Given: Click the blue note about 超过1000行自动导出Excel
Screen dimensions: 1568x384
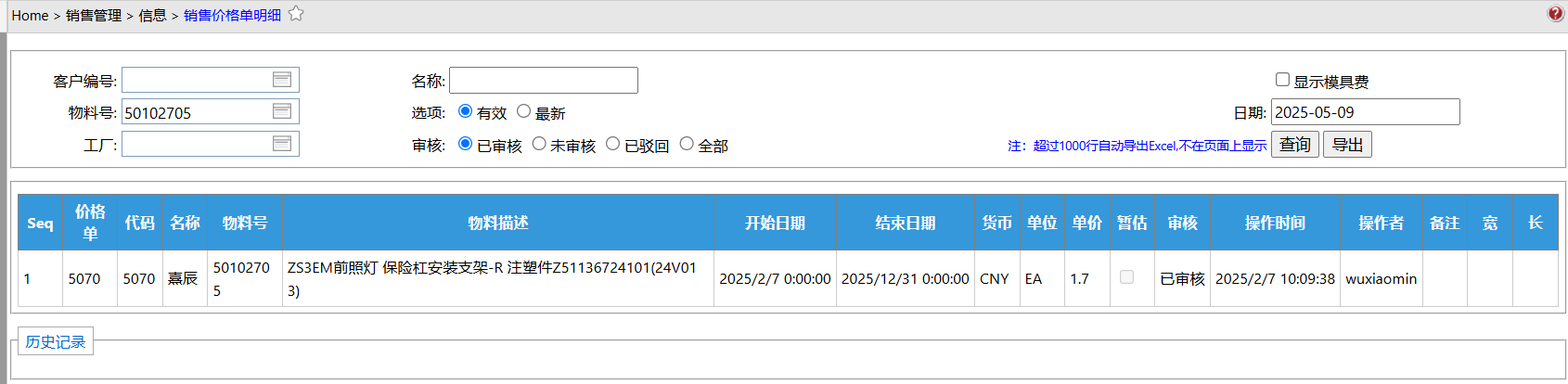Looking at the screenshot, I should [1137, 146].
